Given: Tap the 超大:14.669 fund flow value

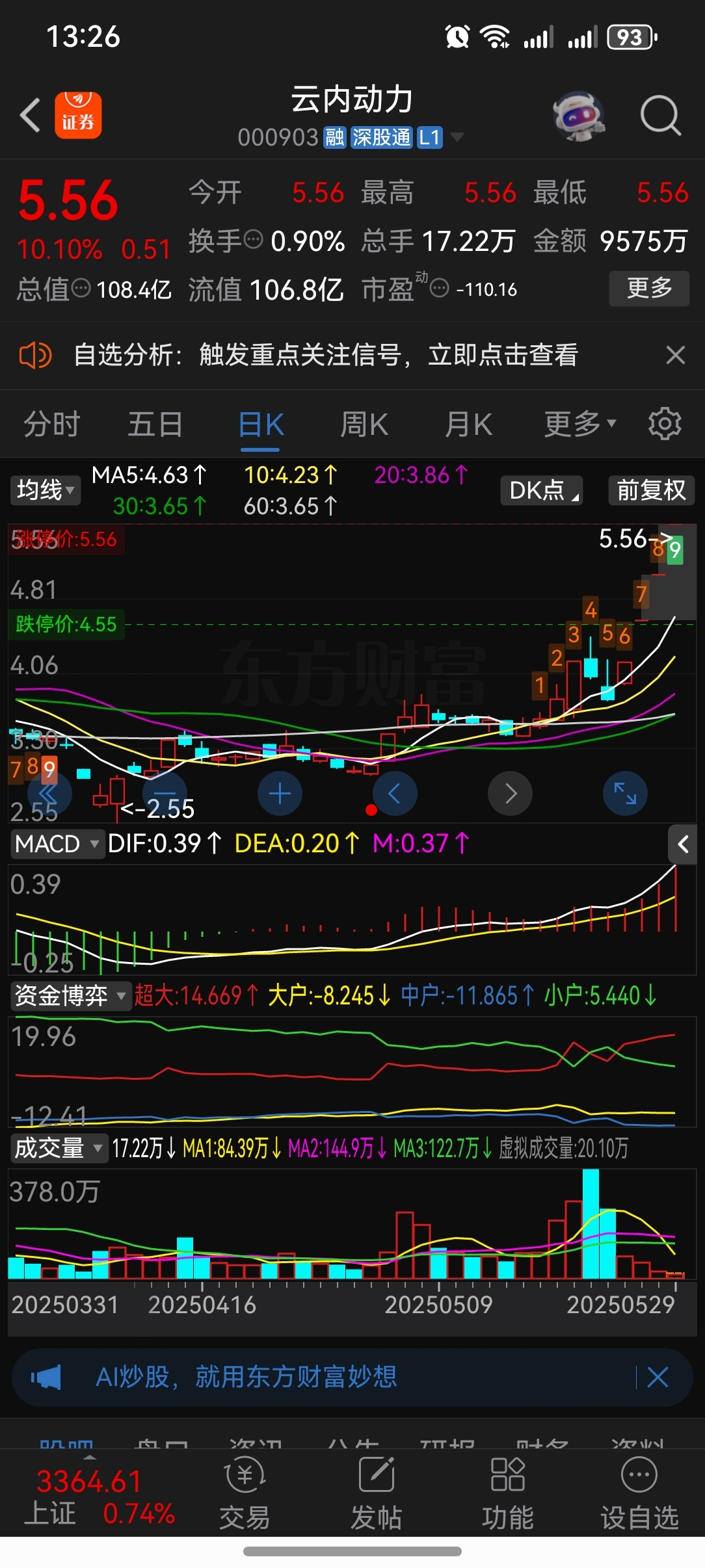Looking at the screenshot, I should pos(196,995).
